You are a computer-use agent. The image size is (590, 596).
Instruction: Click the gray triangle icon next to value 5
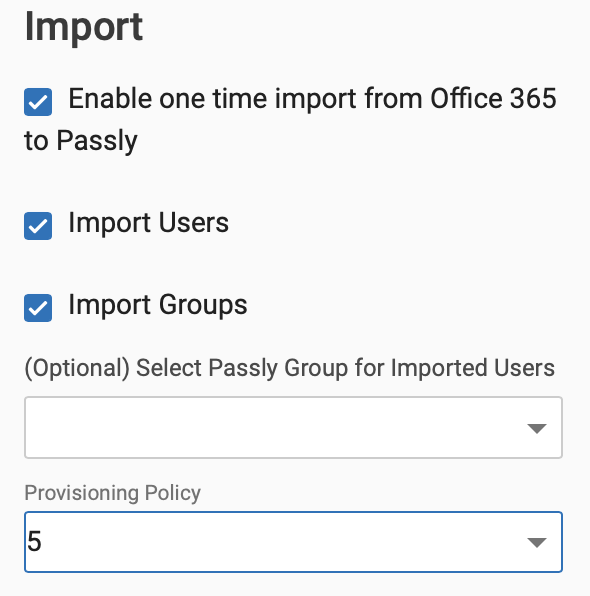point(537,542)
